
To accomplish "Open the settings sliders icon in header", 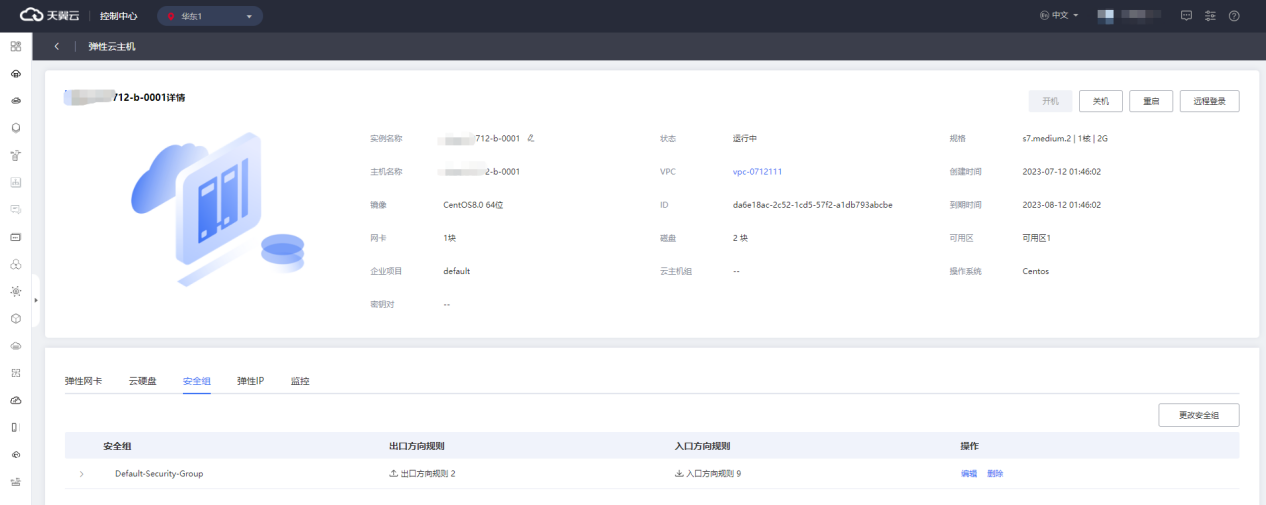I will [x=1210, y=16].
